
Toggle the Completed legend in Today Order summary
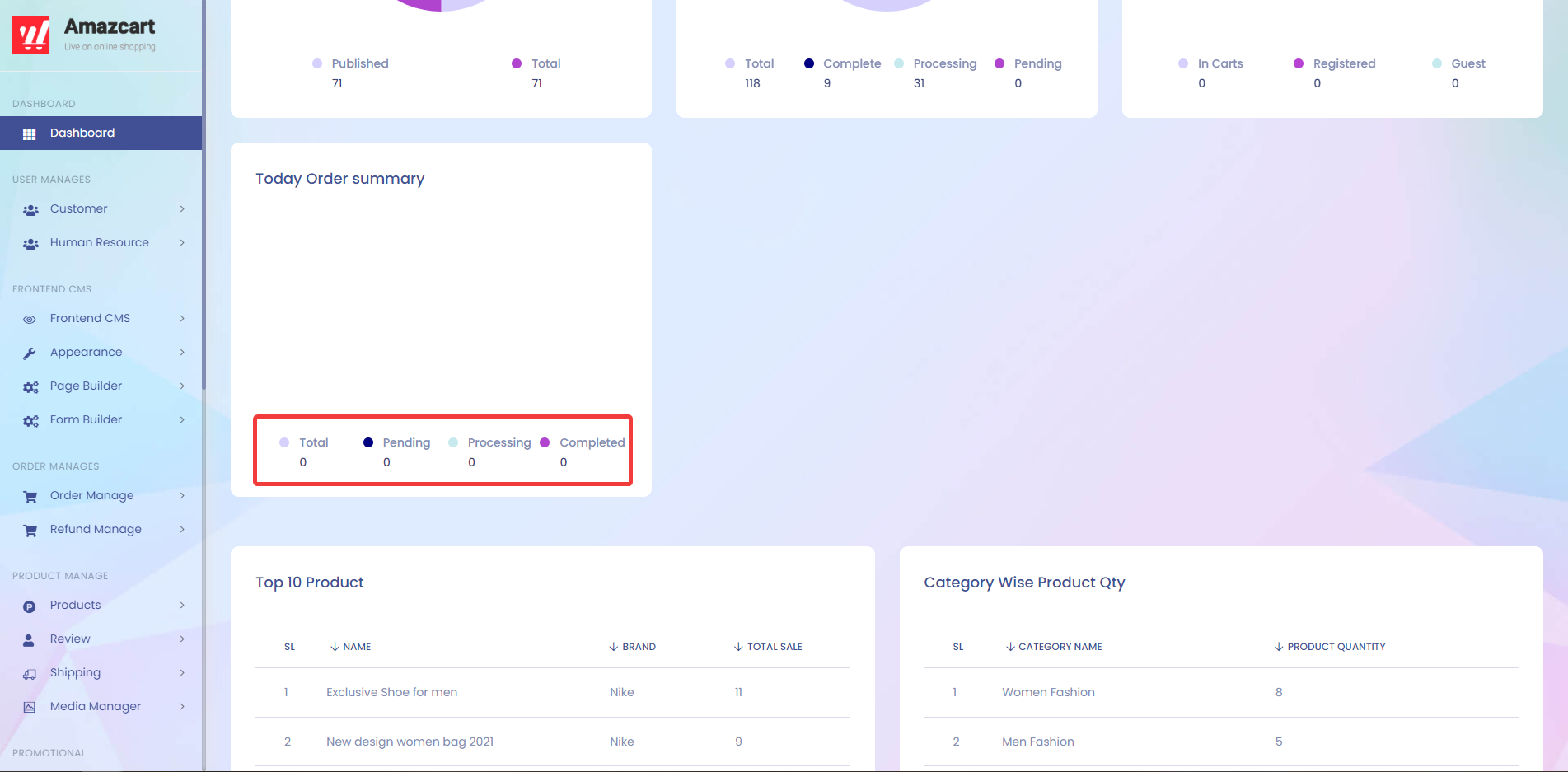583,443
